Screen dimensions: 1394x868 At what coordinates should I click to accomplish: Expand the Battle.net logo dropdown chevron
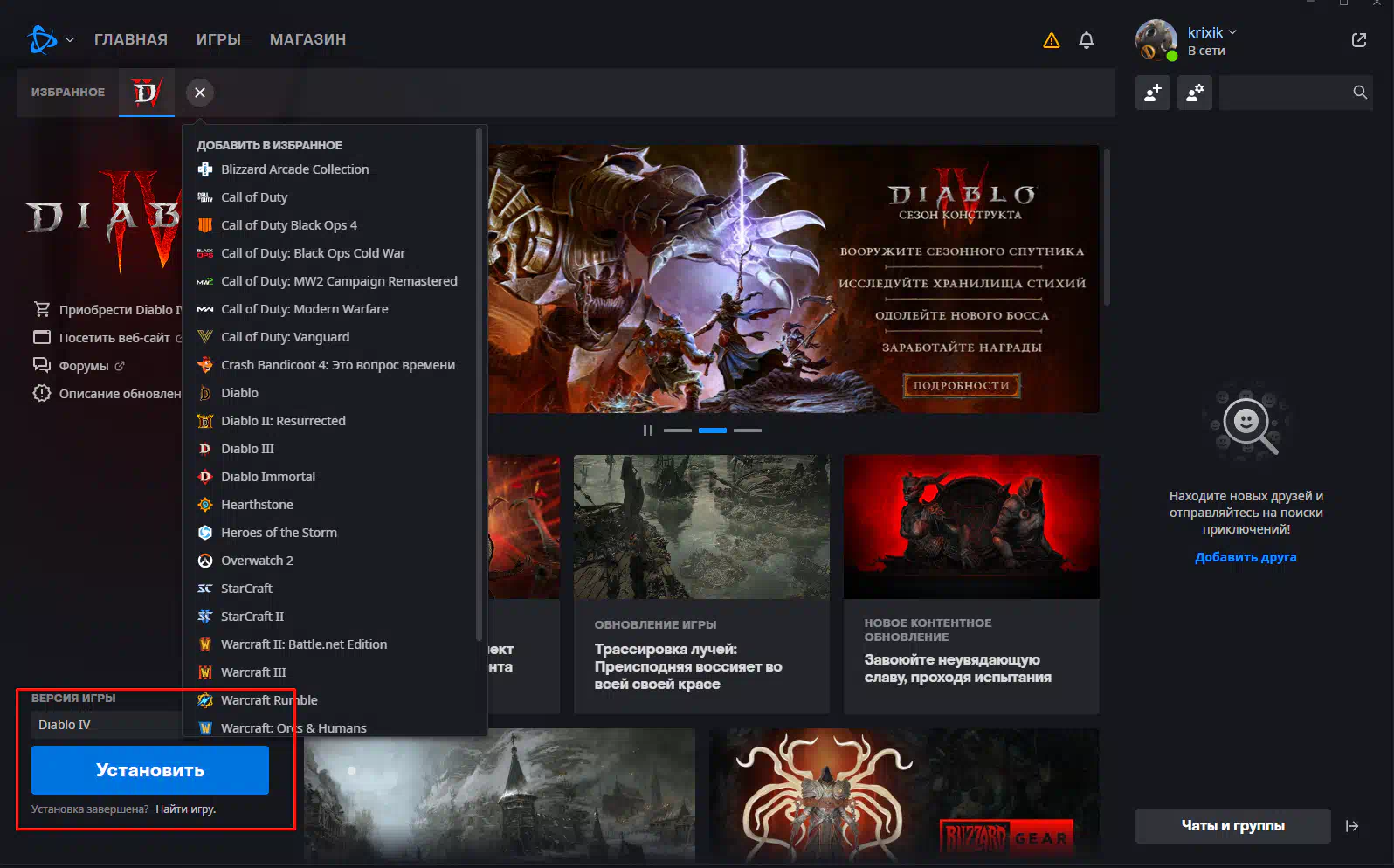point(70,40)
